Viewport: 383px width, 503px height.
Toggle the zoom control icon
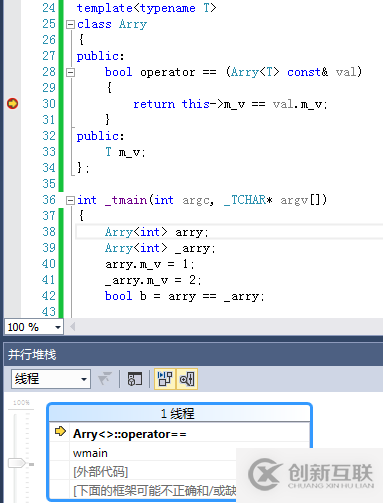187,379
